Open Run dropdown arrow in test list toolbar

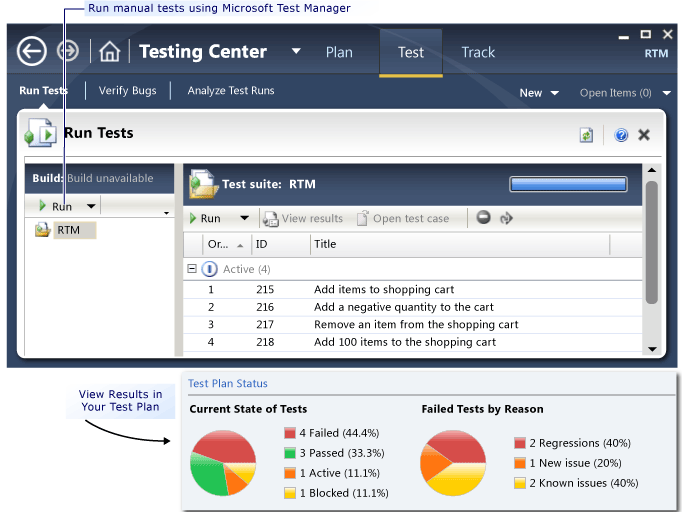(x=244, y=219)
